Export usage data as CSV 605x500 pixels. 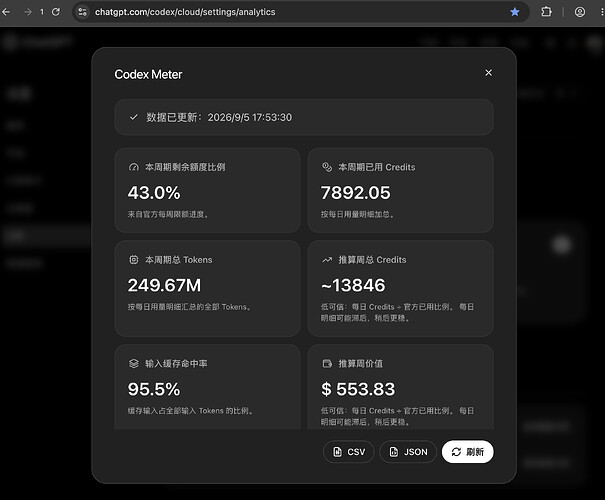pyautogui.click(x=349, y=452)
